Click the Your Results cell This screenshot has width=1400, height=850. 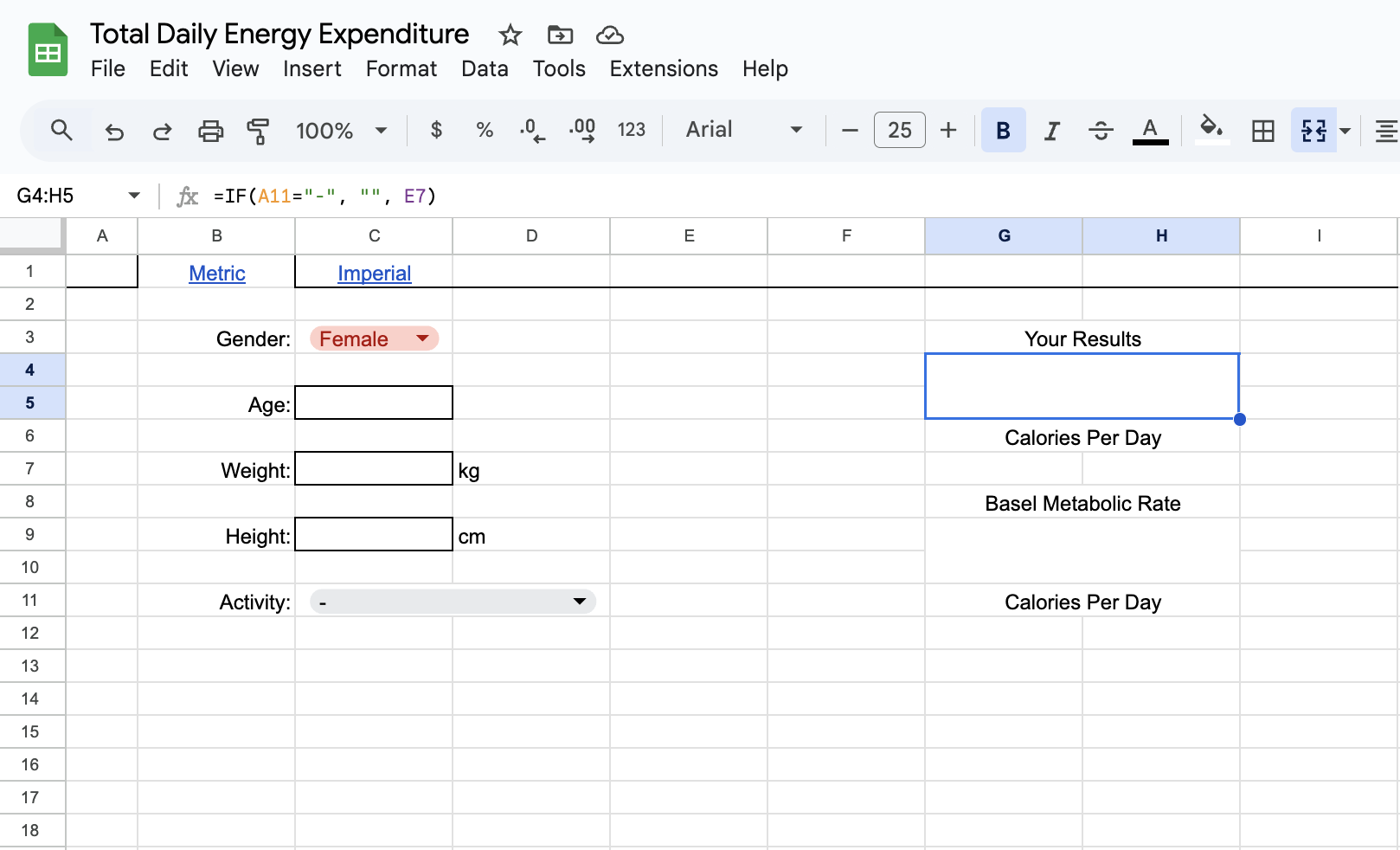pos(1082,338)
